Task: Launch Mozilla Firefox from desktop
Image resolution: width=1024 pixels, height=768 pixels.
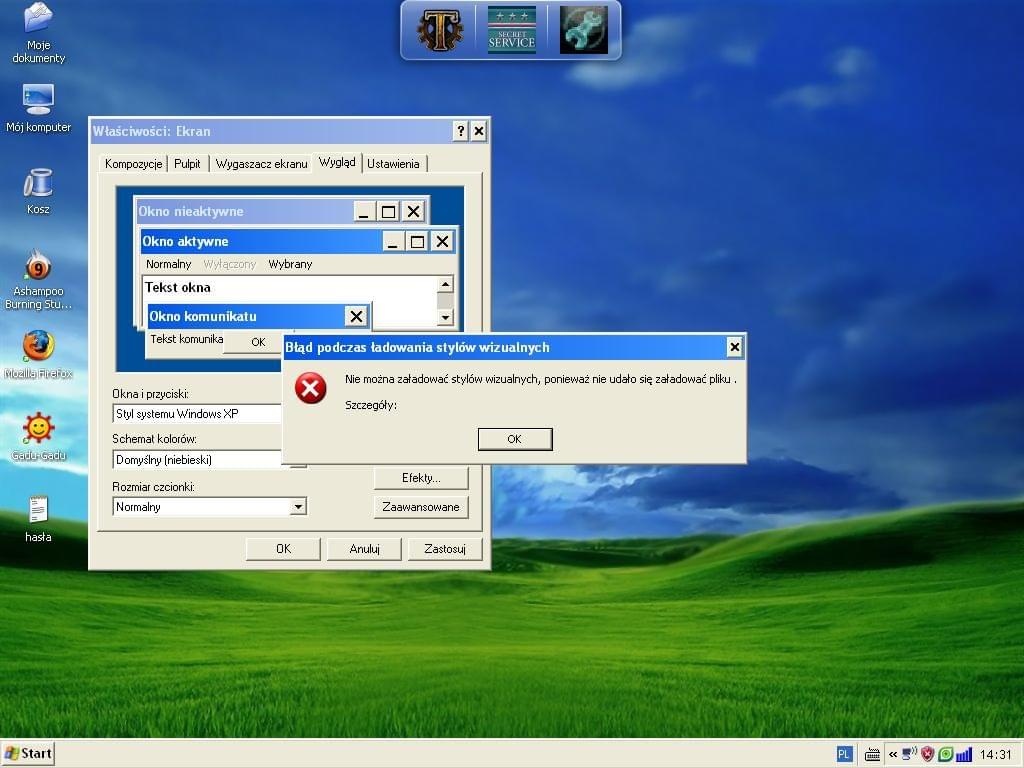Action: [39, 355]
